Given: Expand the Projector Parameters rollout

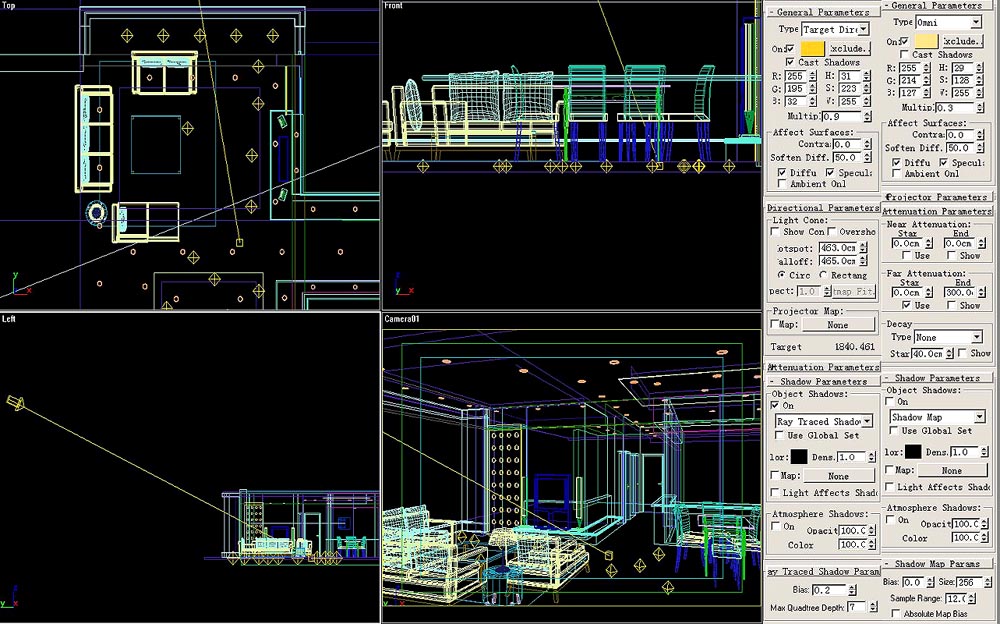Looking at the screenshot, I should point(937,197).
